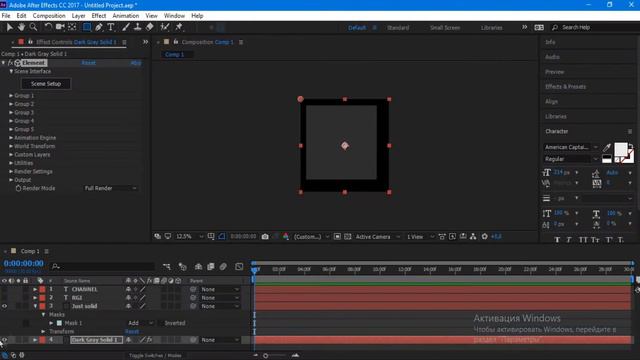The image size is (640, 360).
Task: Enable Motion Blur icon in timeline
Action: click(223, 267)
